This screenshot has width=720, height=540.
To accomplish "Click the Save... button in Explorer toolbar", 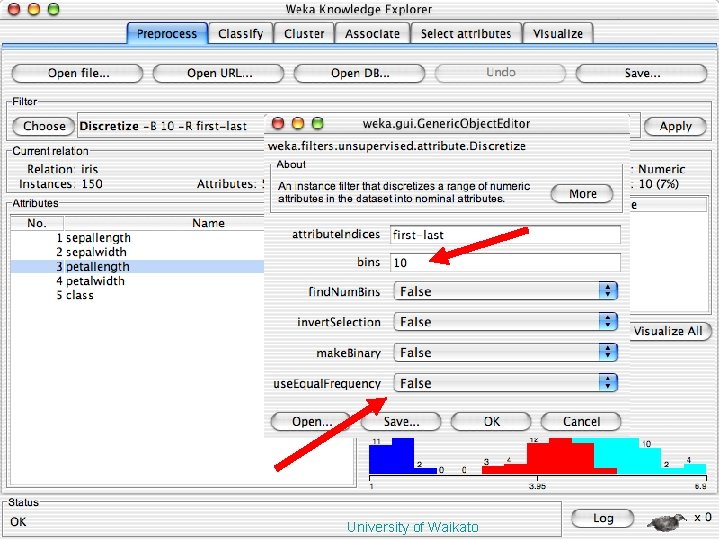I will [641, 73].
